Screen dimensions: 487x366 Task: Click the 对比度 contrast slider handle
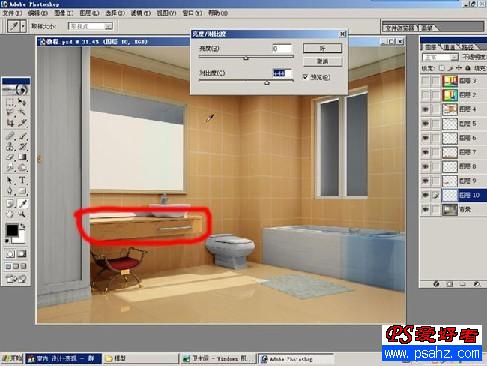[267, 82]
